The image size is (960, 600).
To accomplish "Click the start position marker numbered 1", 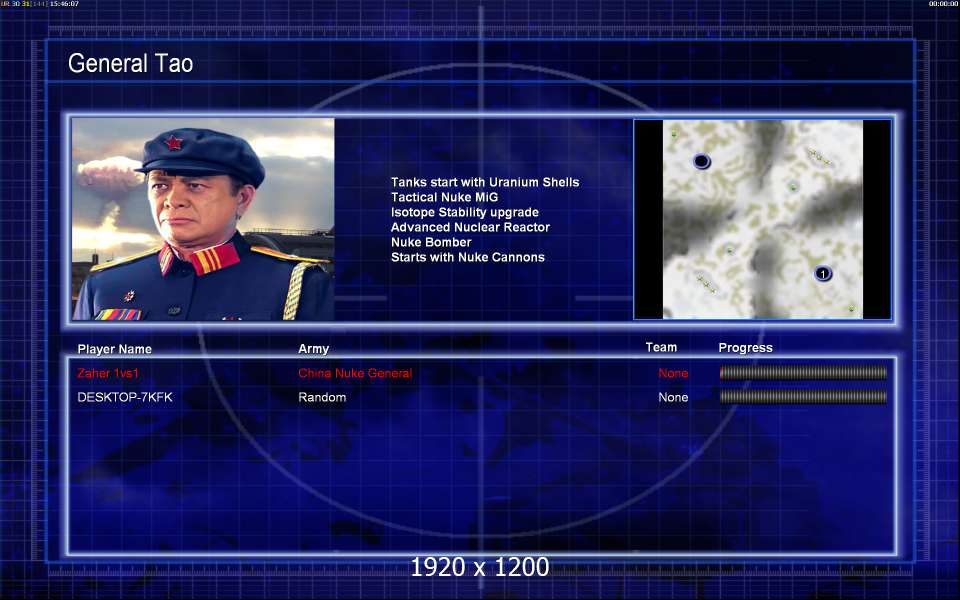I will (x=823, y=273).
